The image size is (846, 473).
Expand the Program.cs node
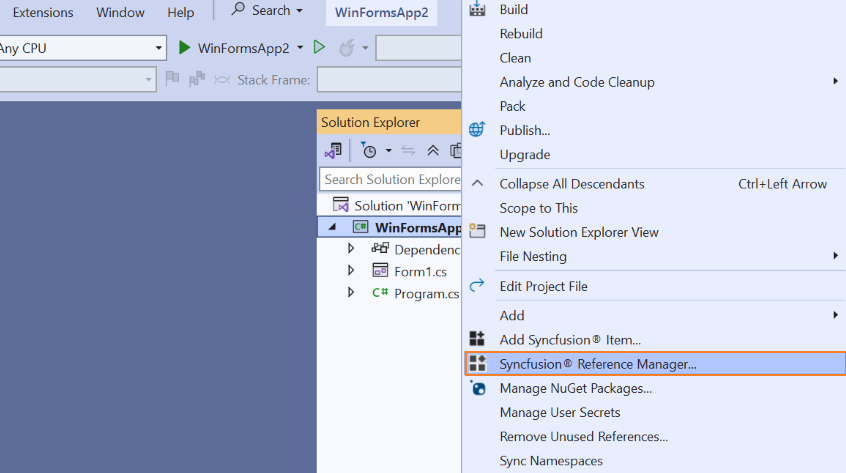[351, 292]
